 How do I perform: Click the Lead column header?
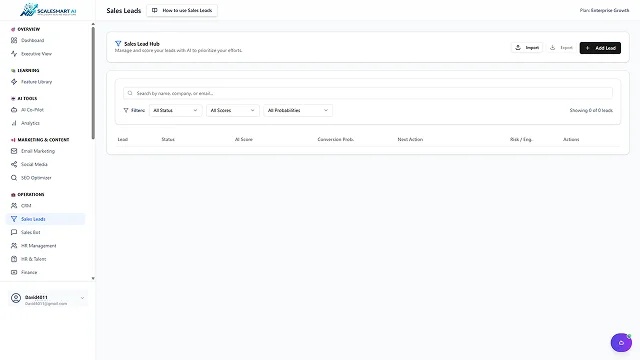[123, 140]
